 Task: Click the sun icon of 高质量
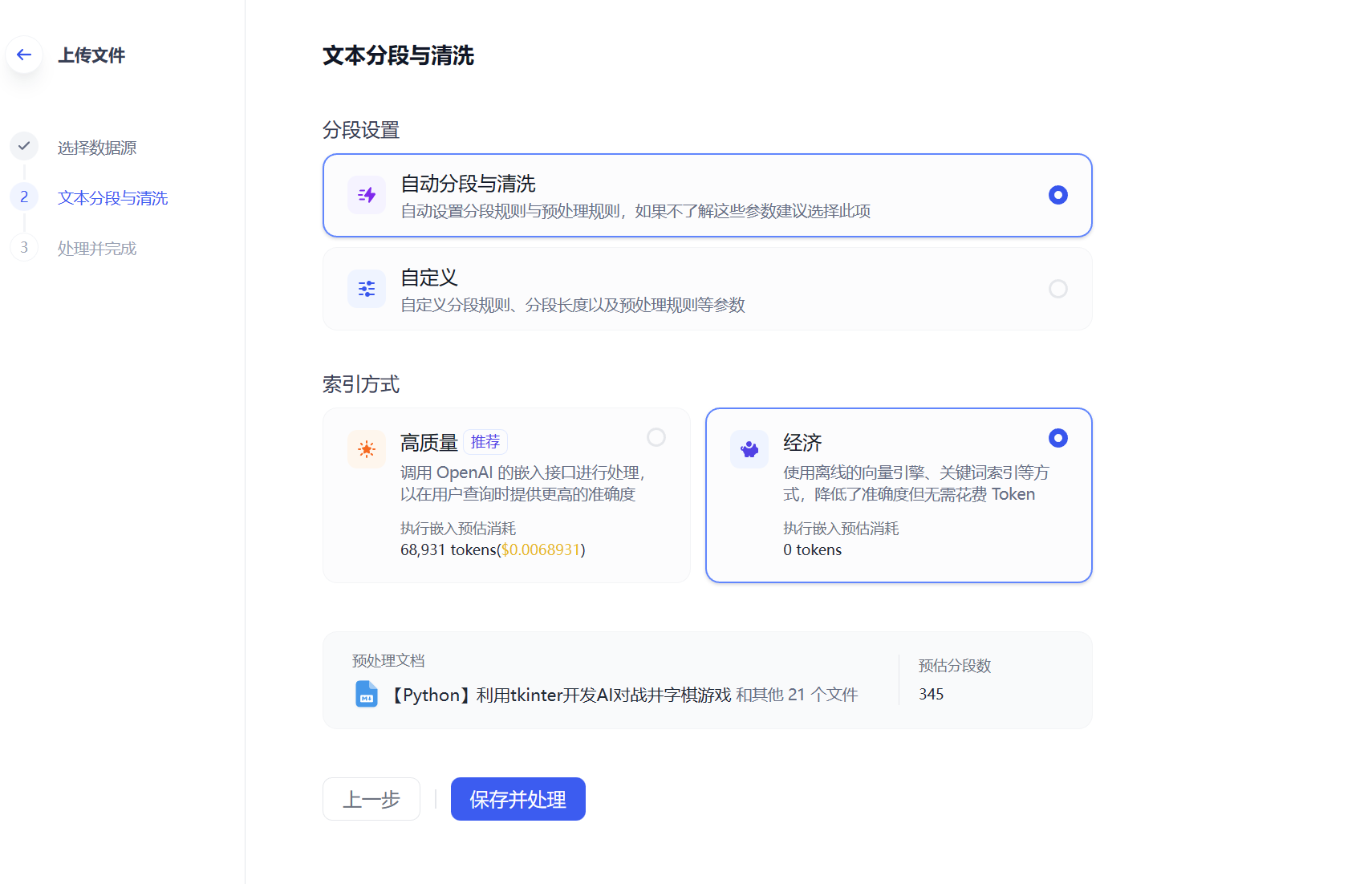point(367,448)
